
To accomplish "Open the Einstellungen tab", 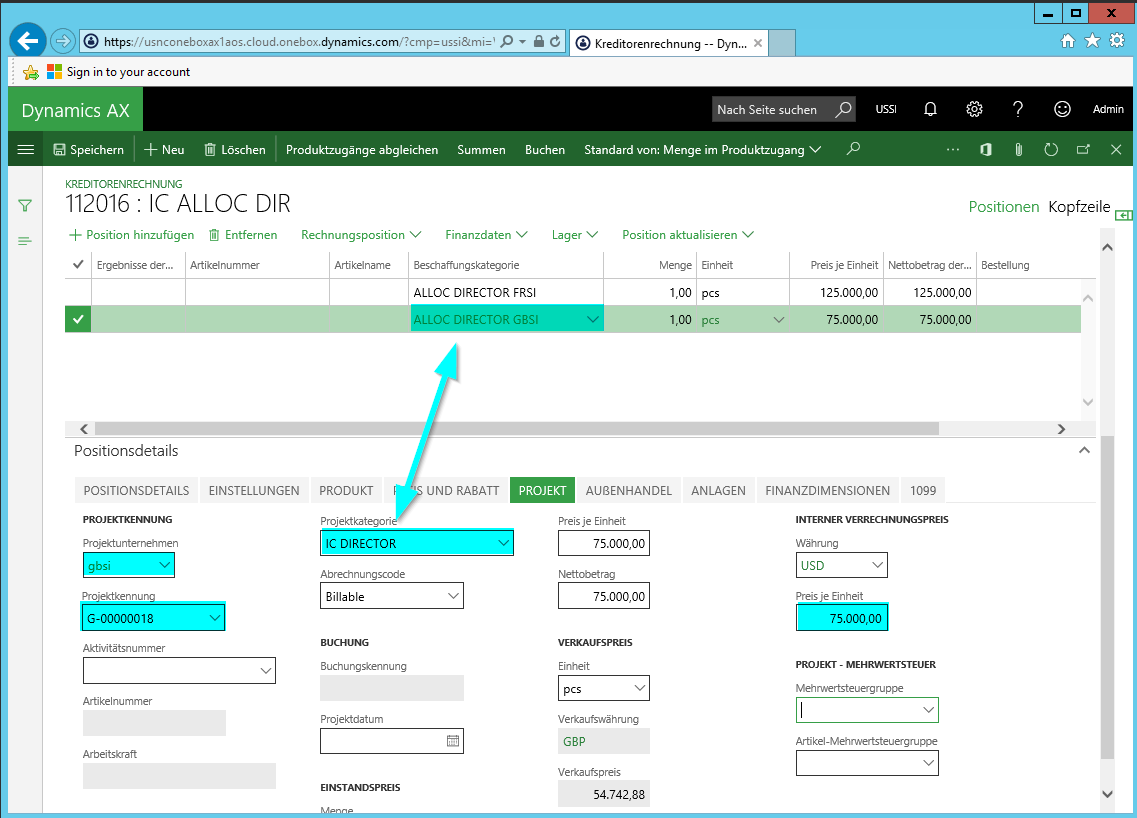I will [254, 490].
